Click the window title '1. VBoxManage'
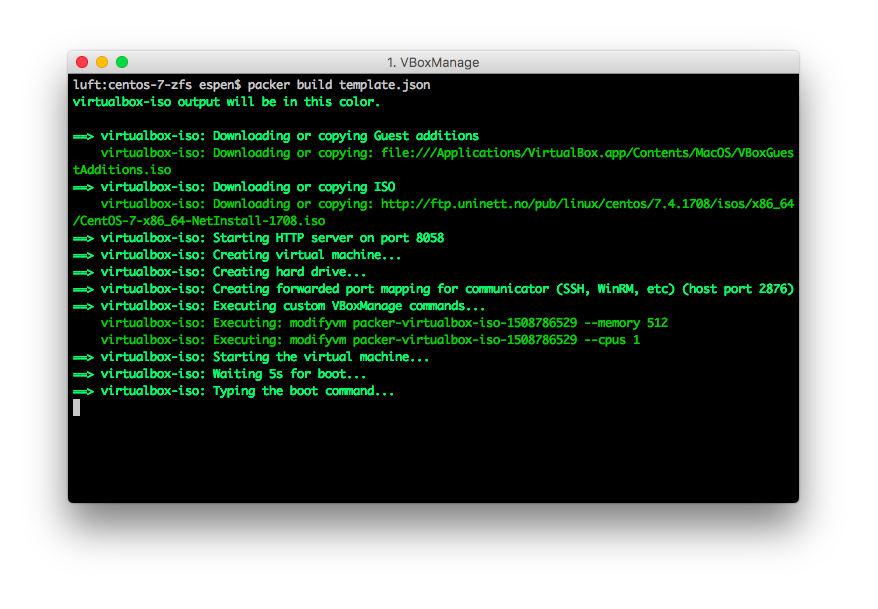Viewport: 878px width, 609px height. click(433, 63)
